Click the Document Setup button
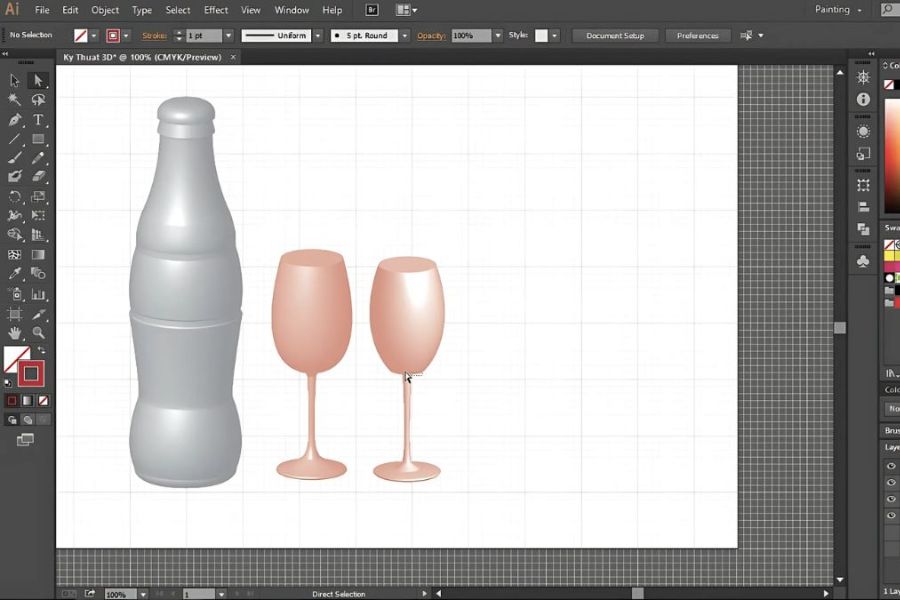 pyautogui.click(x=615, y=36)
